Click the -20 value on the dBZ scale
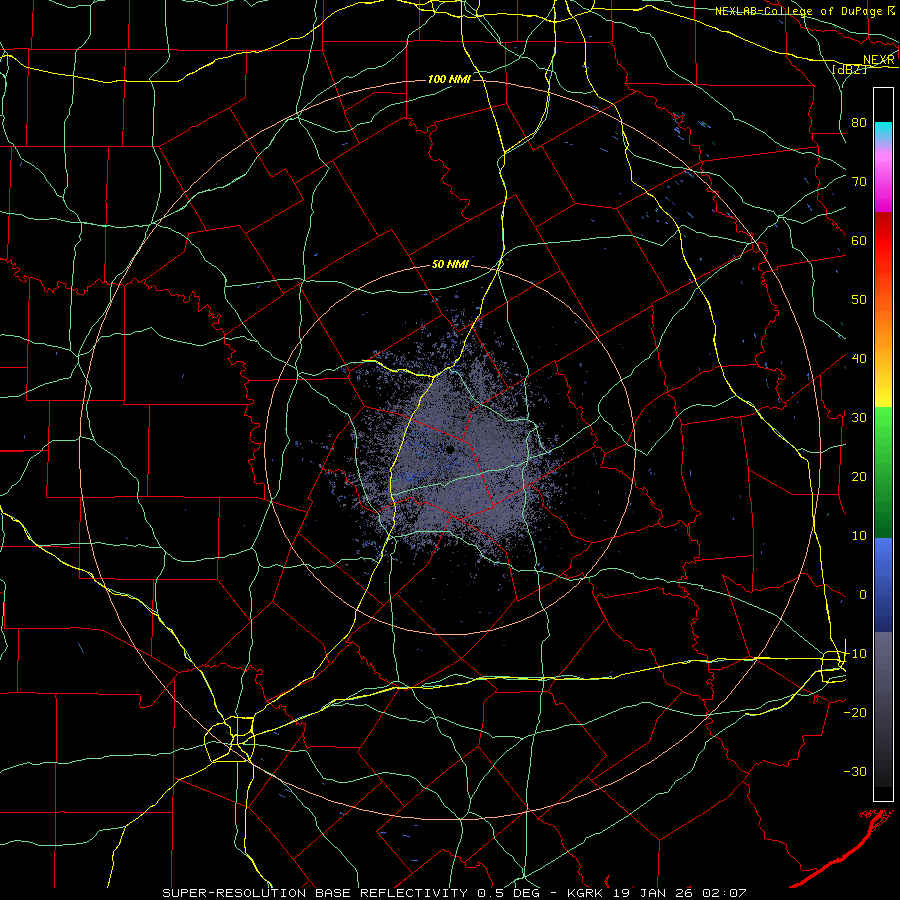The height and width of the screenshot is (900, 900). click(855, 713)
